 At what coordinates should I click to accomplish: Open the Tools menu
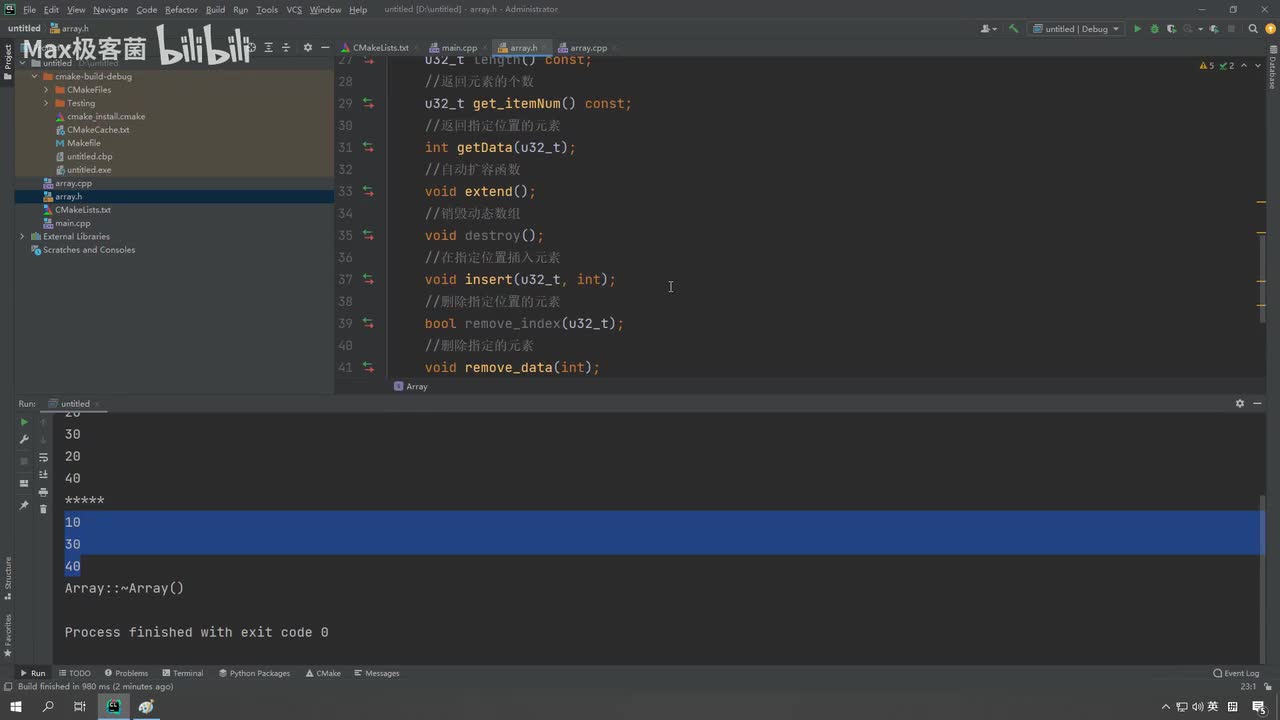(x=267, y=10)
